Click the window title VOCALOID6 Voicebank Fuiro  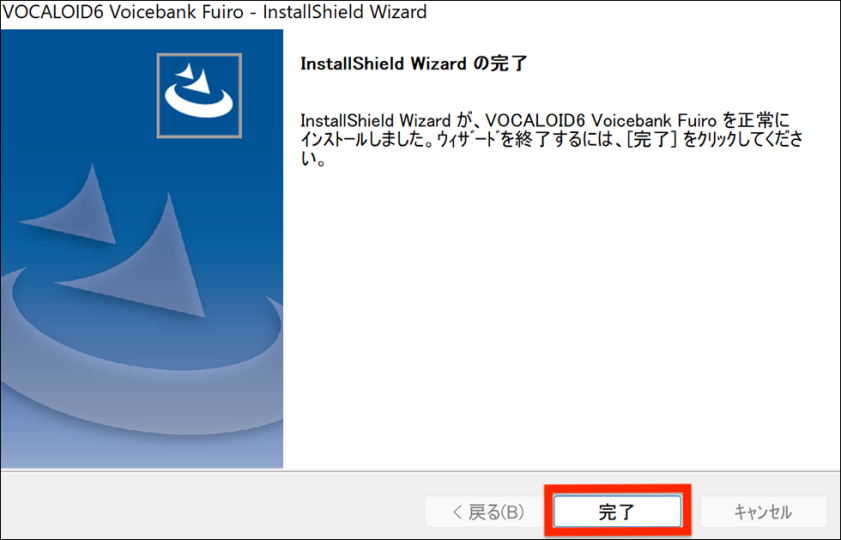pyautogui.click(x=123, y=12)
